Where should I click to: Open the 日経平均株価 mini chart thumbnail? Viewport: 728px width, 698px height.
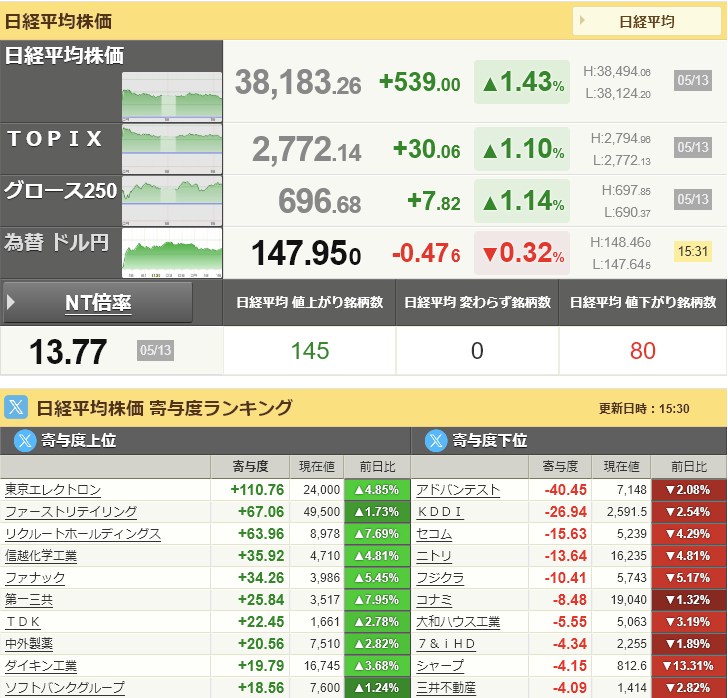pos(172,97)
